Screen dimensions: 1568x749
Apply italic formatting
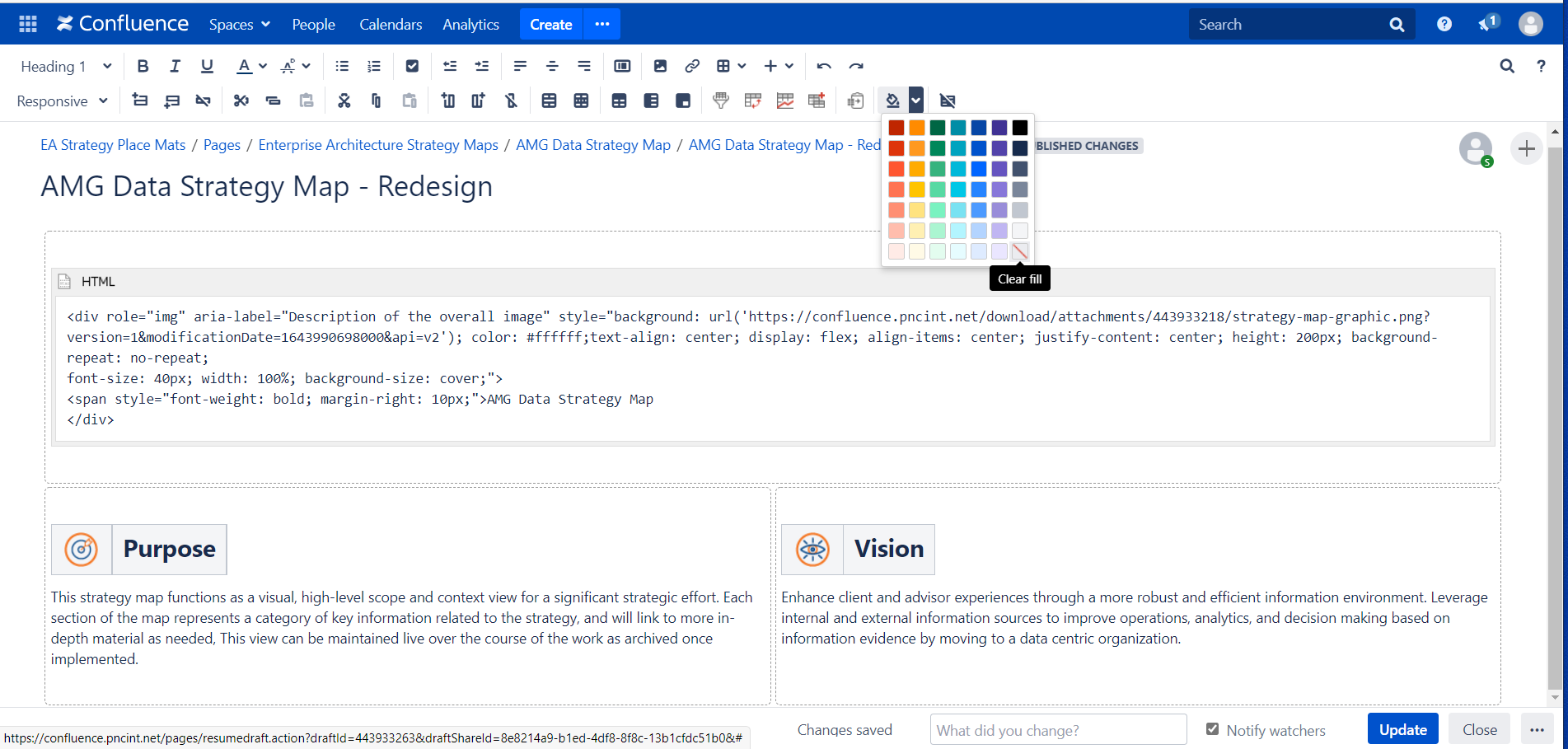(x=175, y=66)
